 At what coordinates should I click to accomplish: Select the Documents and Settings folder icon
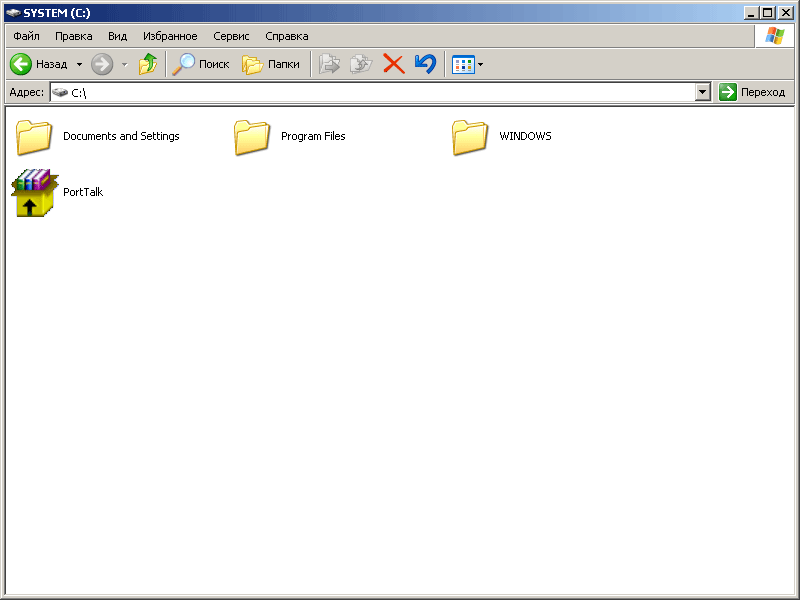pyautogui.click(x=34, y=137)
